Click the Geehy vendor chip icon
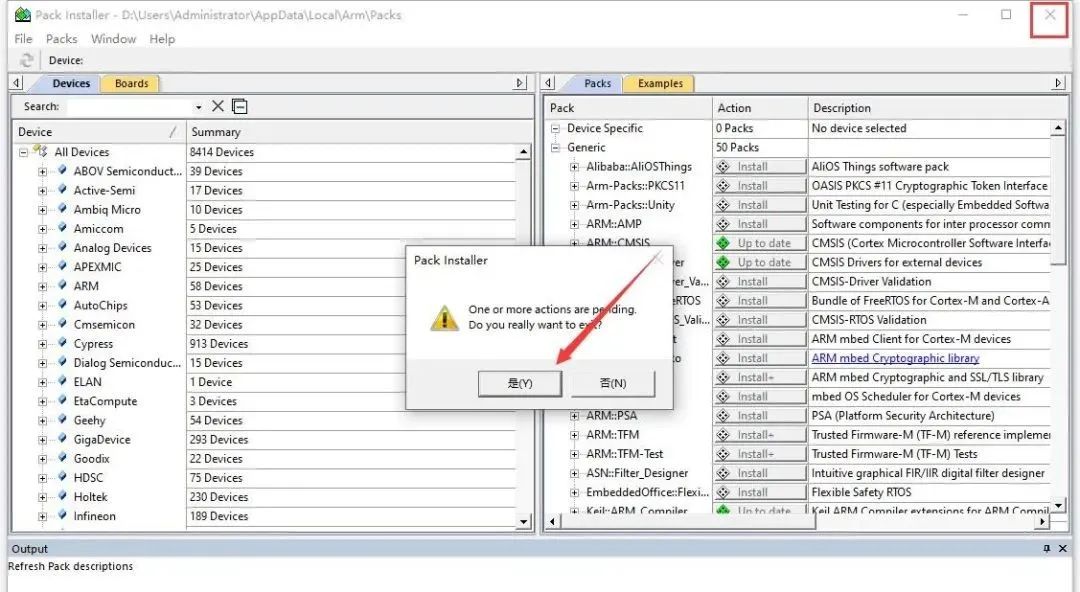 (x=63, y=420)
